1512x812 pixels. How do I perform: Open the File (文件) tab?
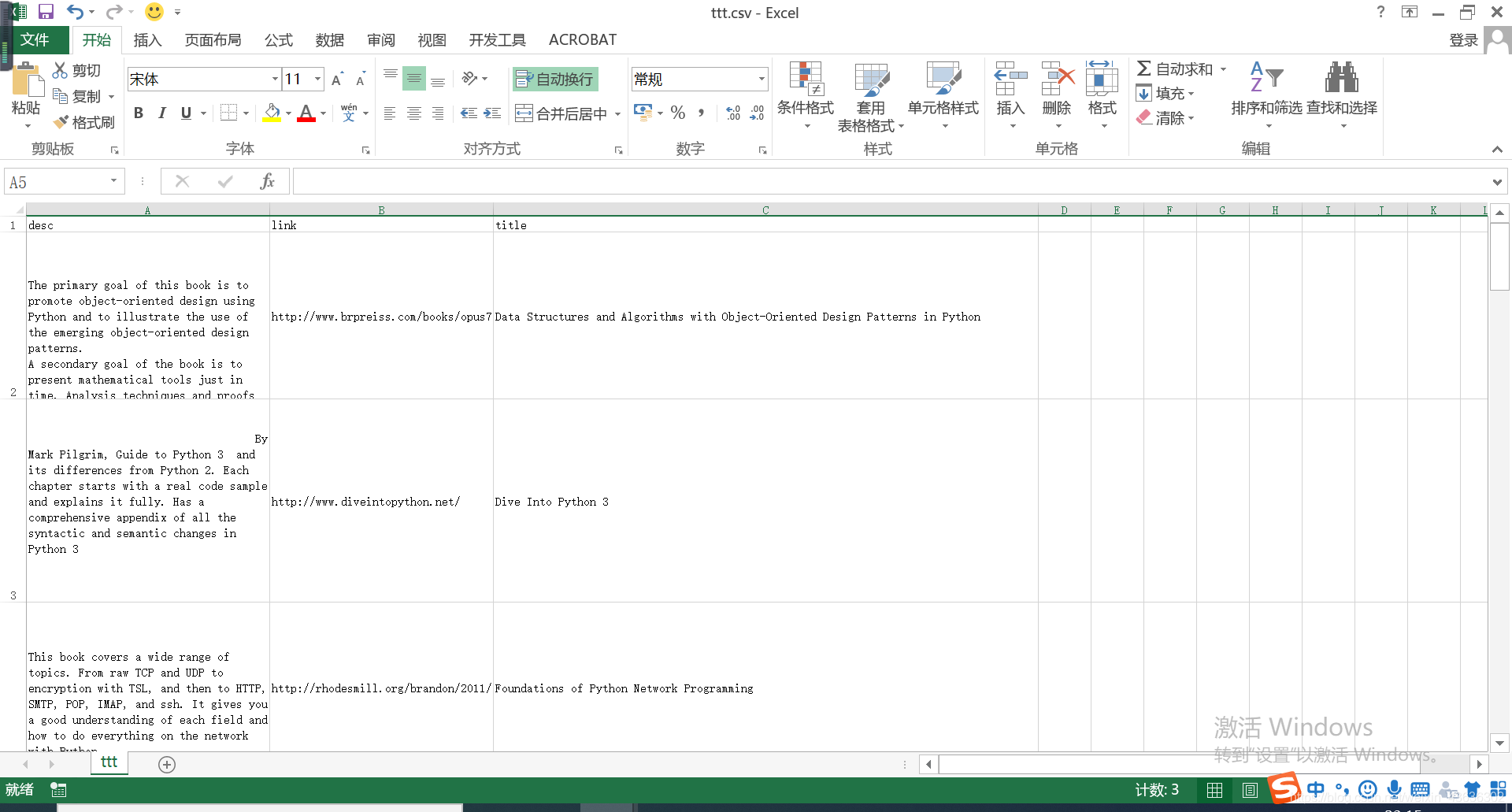[x=35, y=39]
